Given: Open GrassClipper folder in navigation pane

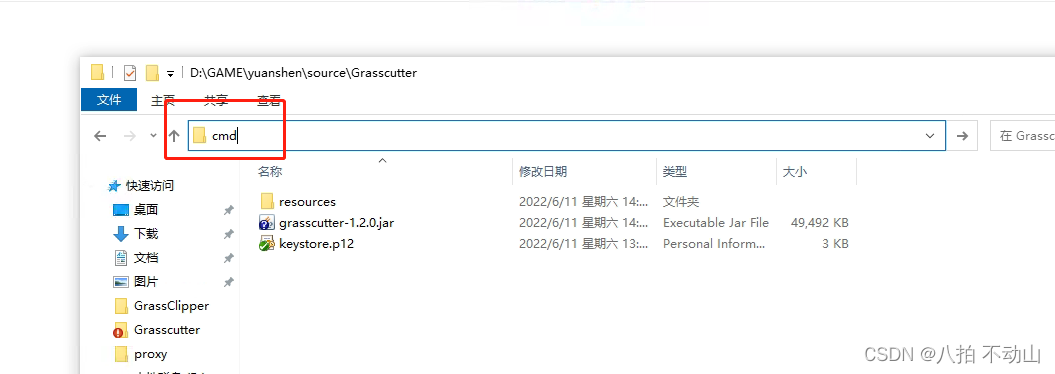Looking at the screenshot, I should [172, 306].
